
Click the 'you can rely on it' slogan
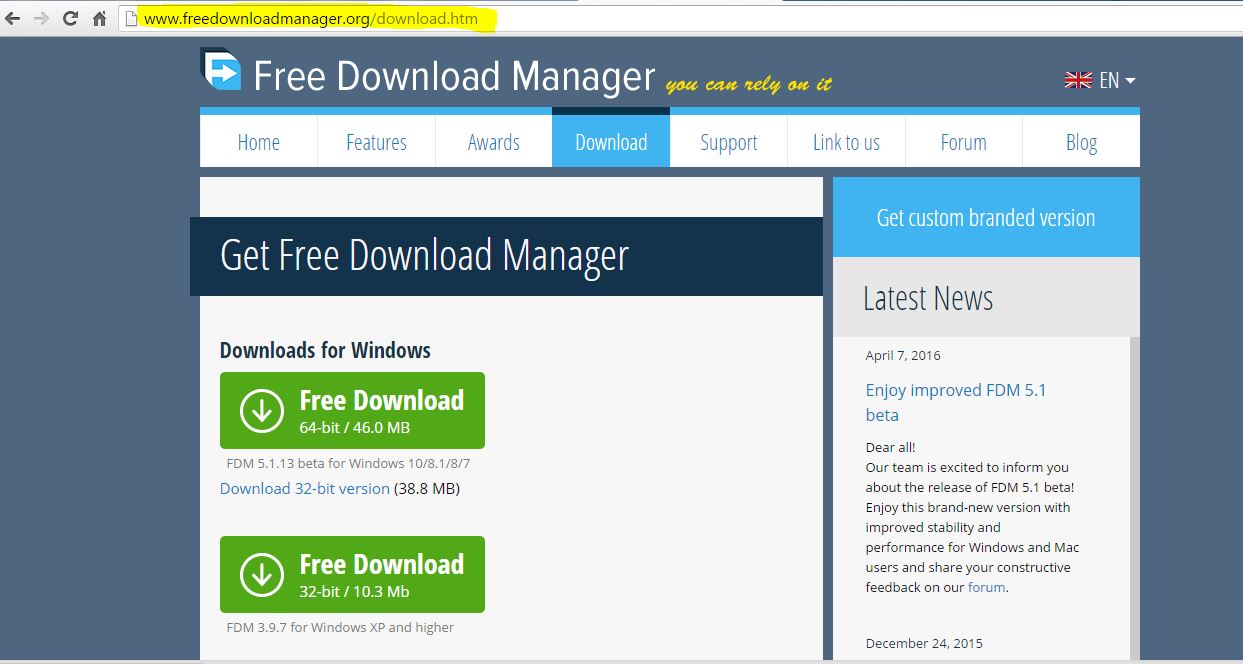click(x=749, y=84)
